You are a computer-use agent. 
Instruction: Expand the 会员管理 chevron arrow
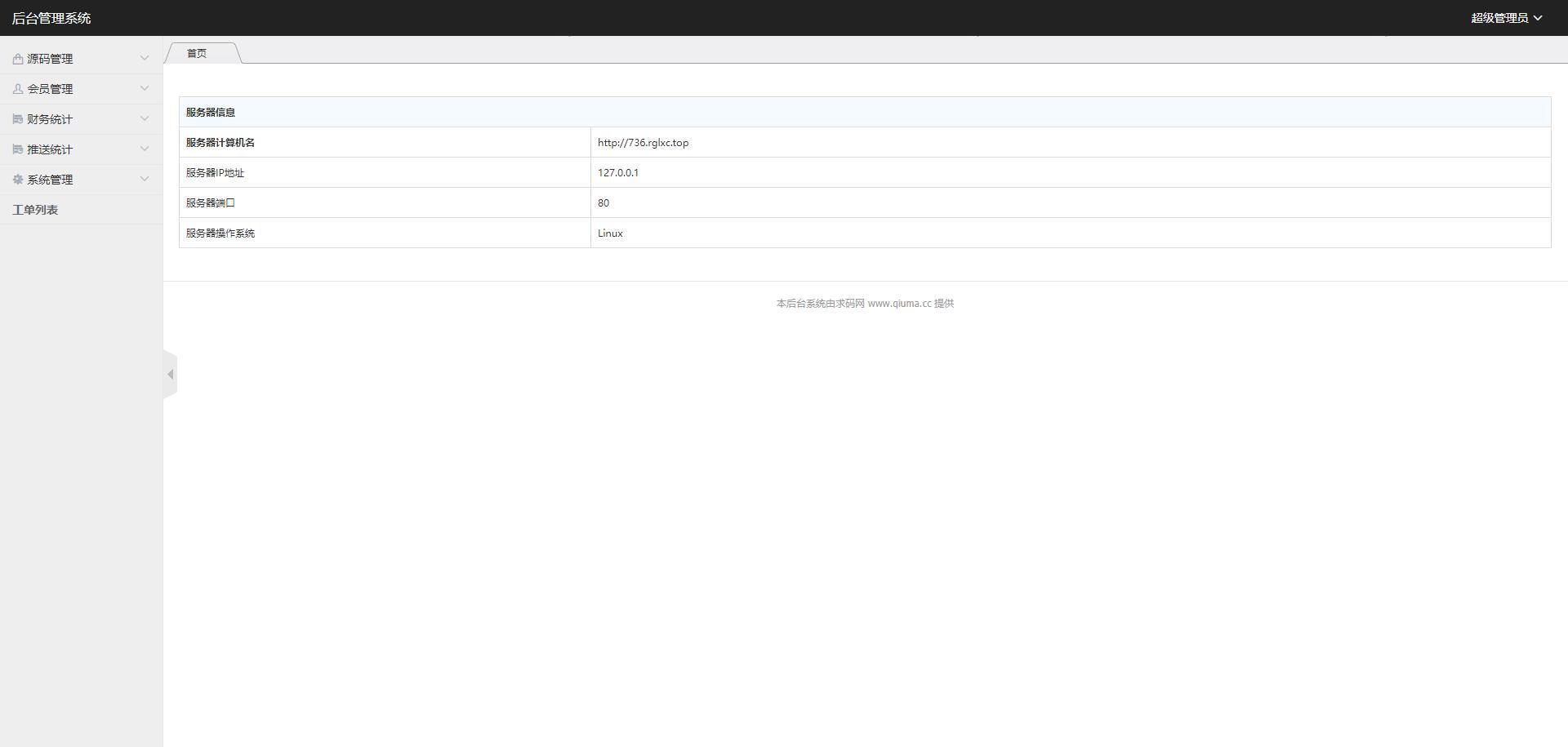pos(145,88)
